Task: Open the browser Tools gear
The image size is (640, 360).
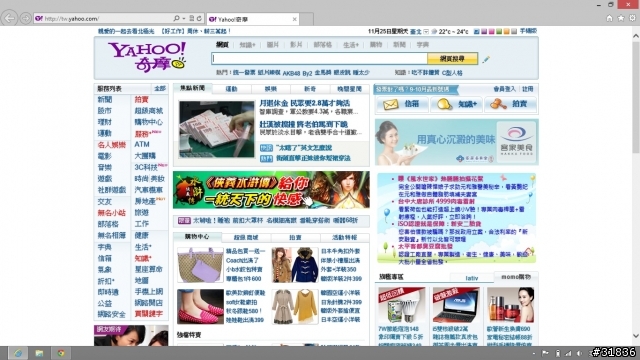Action: [x=632, y=18]
